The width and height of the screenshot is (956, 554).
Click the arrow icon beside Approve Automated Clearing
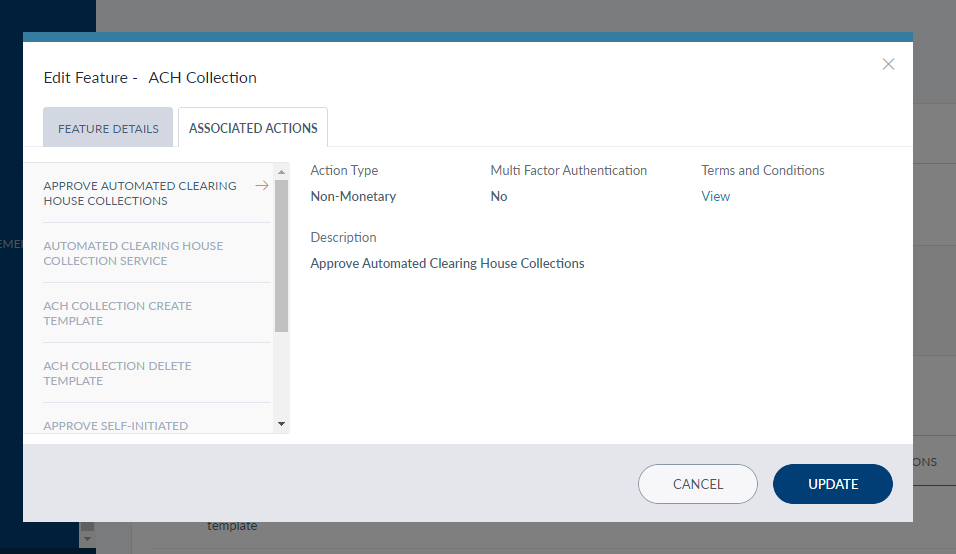pos(262,185)
